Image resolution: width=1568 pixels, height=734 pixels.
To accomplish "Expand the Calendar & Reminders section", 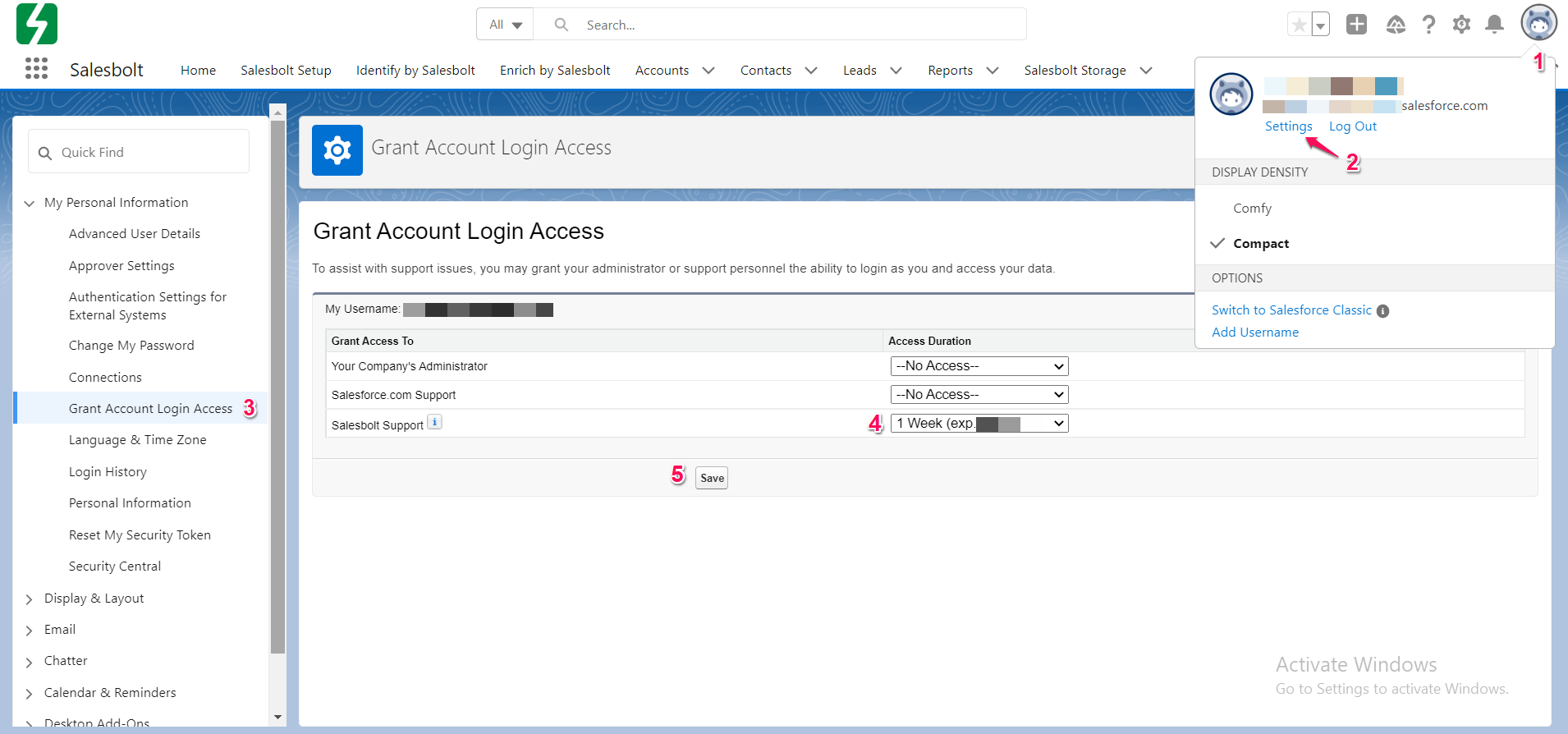I will 30,694.
